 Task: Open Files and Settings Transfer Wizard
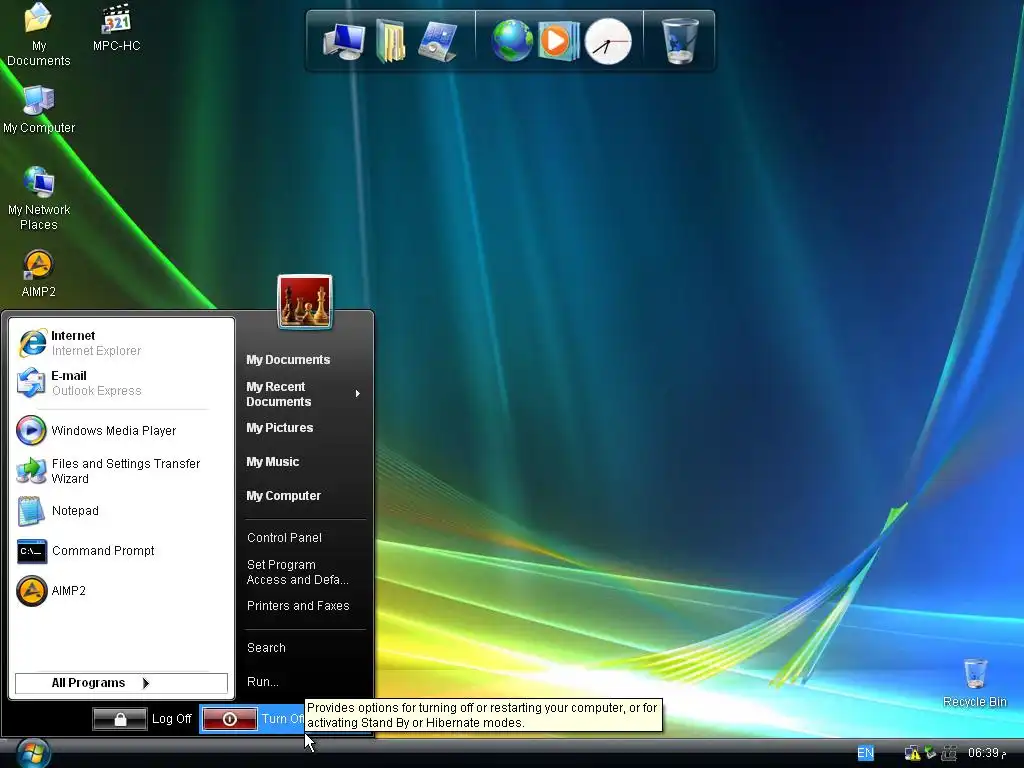coord(121,471)
